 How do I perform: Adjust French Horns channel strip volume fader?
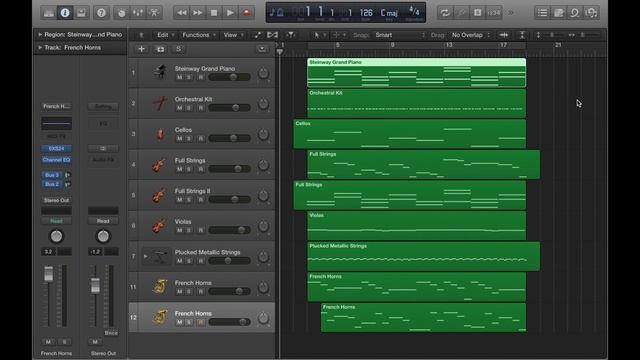point(49,274)
